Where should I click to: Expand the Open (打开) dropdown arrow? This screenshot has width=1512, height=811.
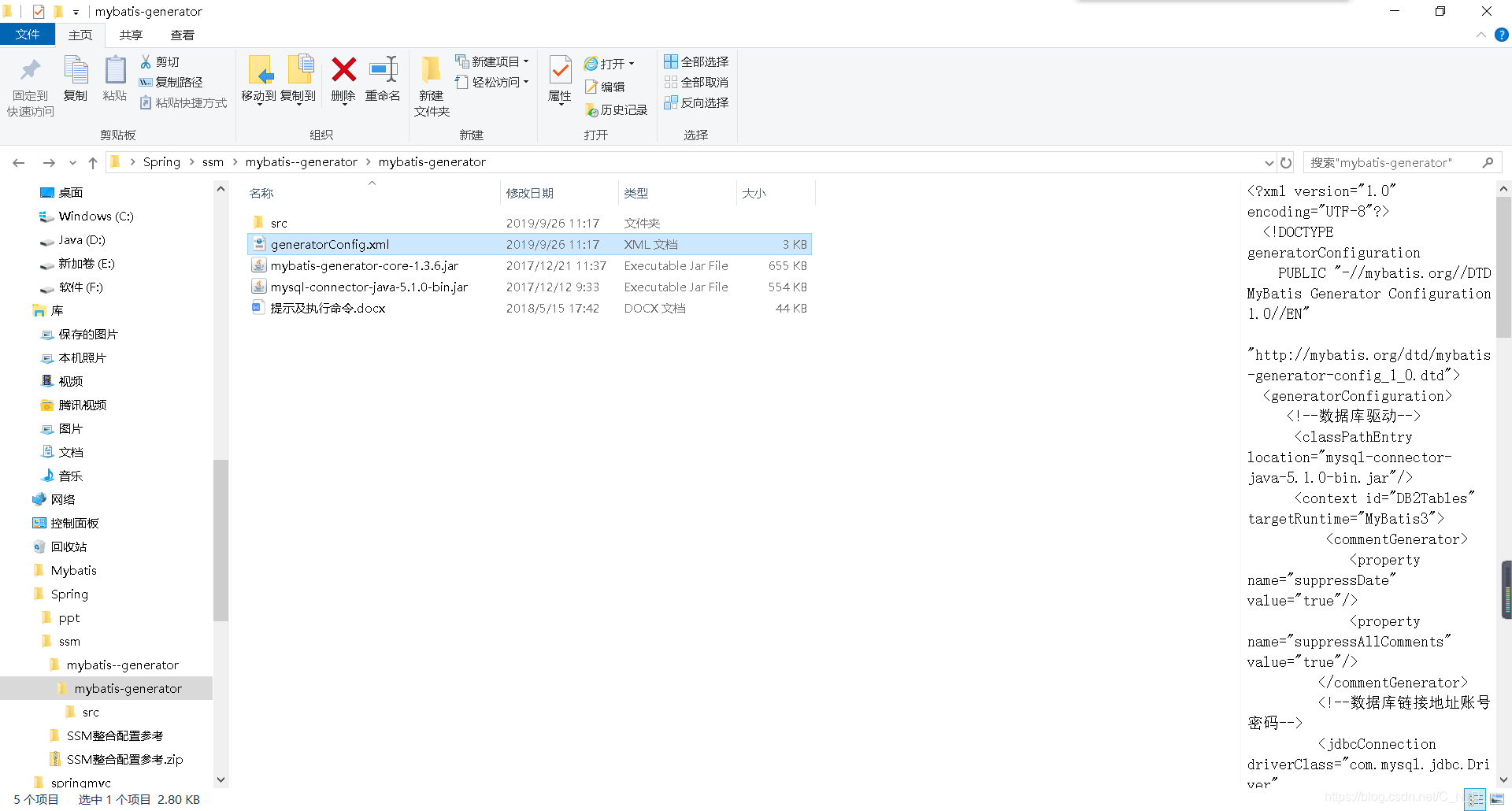(x=632, y=64)
